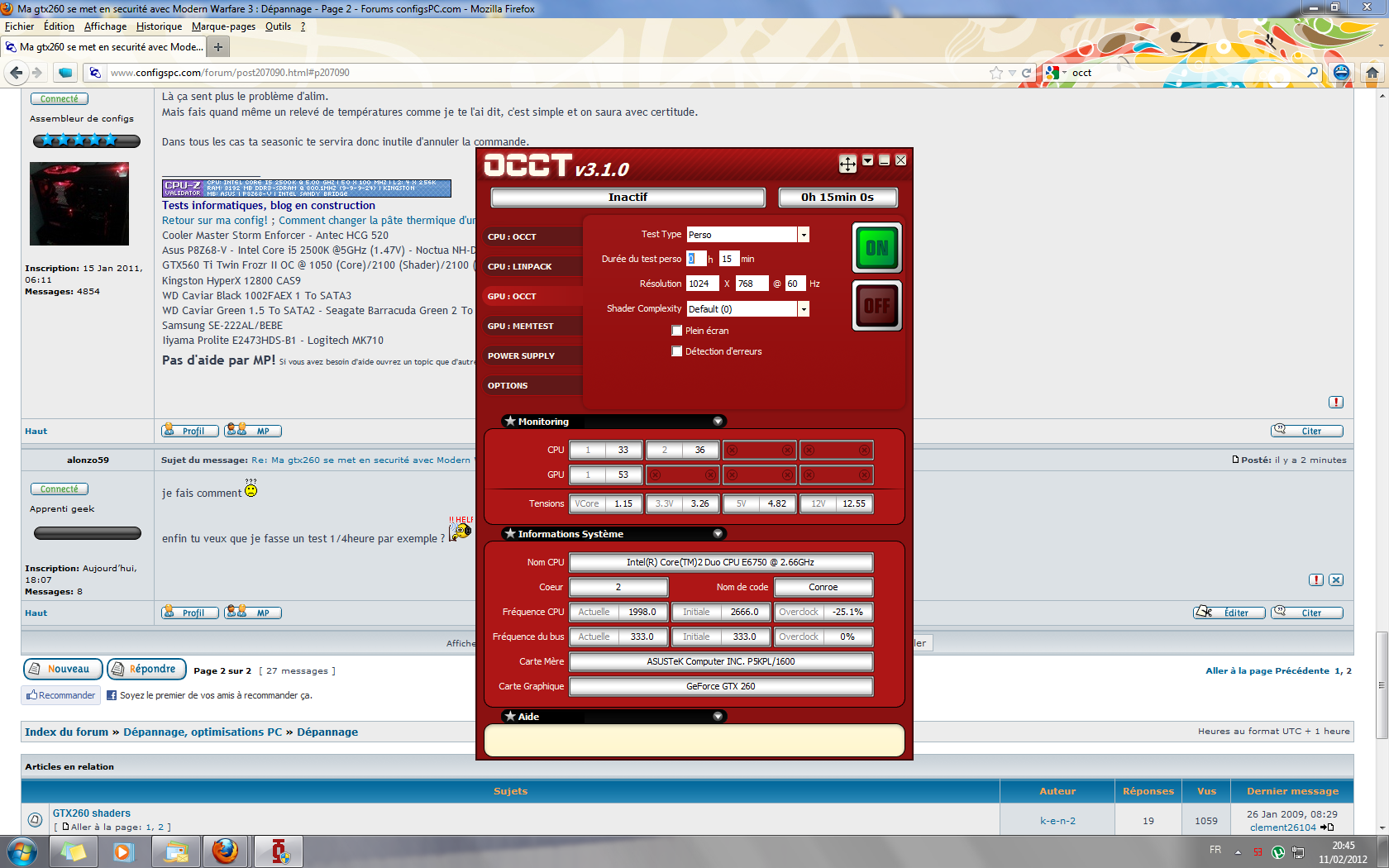Click the Firefox home icon
This screenshot has height=868, width=1389.
[x=1372, y=73]
